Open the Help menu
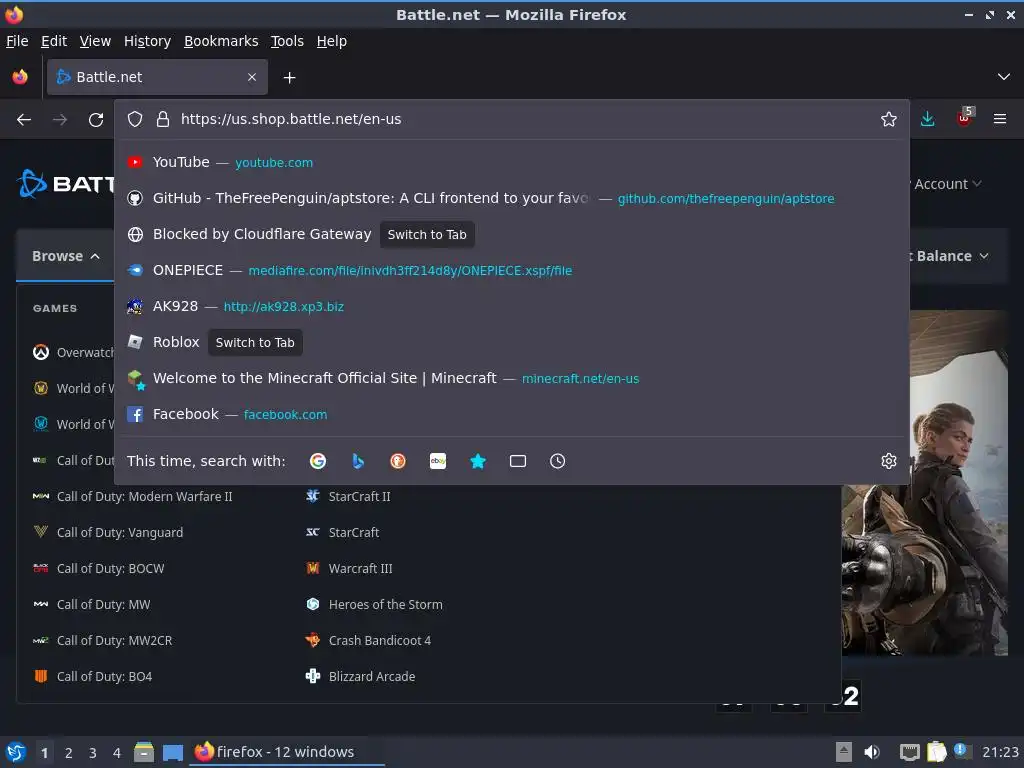Image resolution: width=1024 pixels, height=768 pixels. 332,41
